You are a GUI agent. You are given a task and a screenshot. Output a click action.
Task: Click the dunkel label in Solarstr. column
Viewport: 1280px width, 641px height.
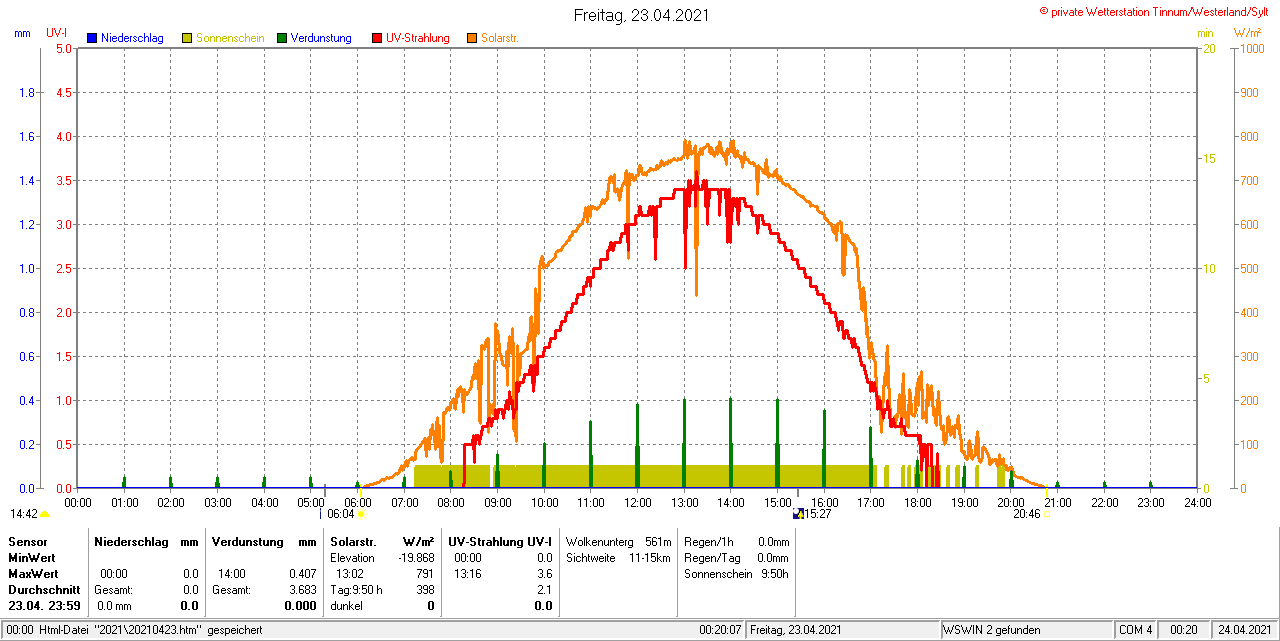346,605
